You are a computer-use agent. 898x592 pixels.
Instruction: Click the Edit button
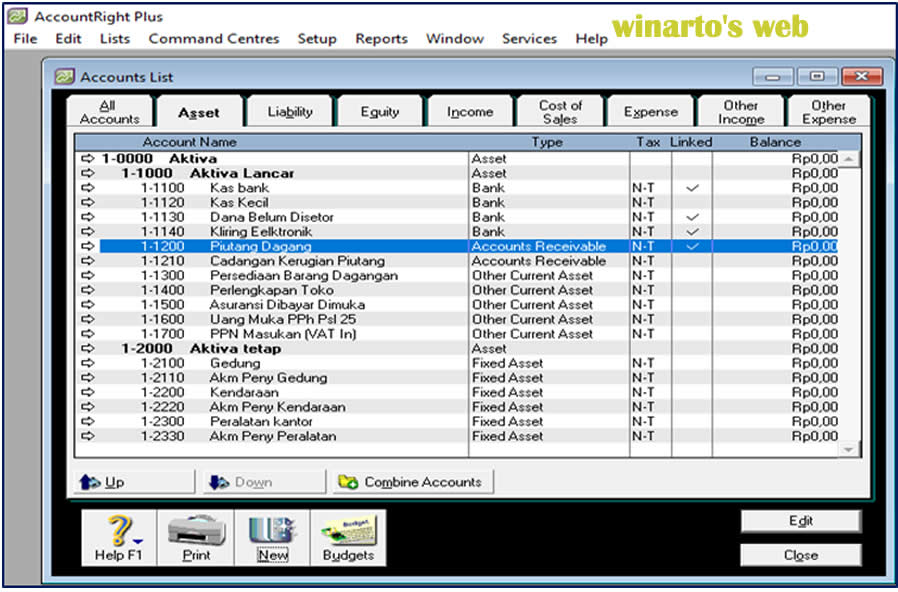point(800,521)
